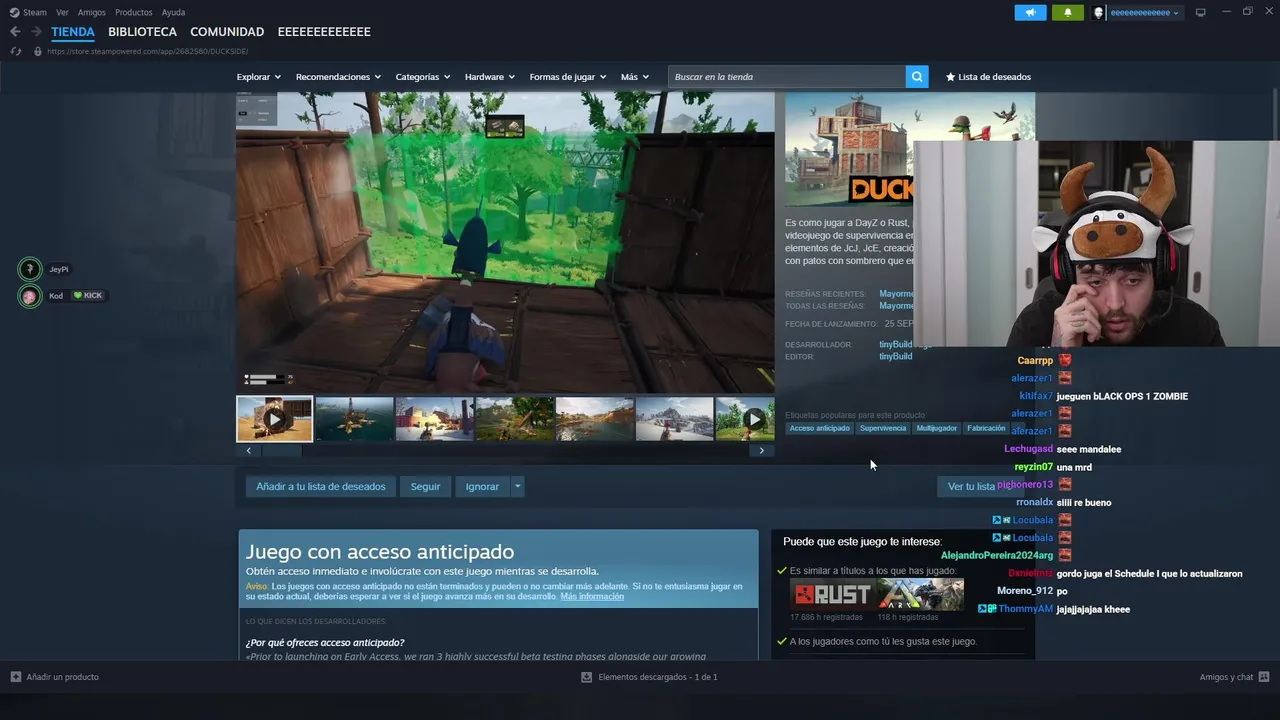The width and height of the screenshot is (1280, 720).
Task: Open the Productos menu
Action: pyautogui.click(x=134, y=12)
